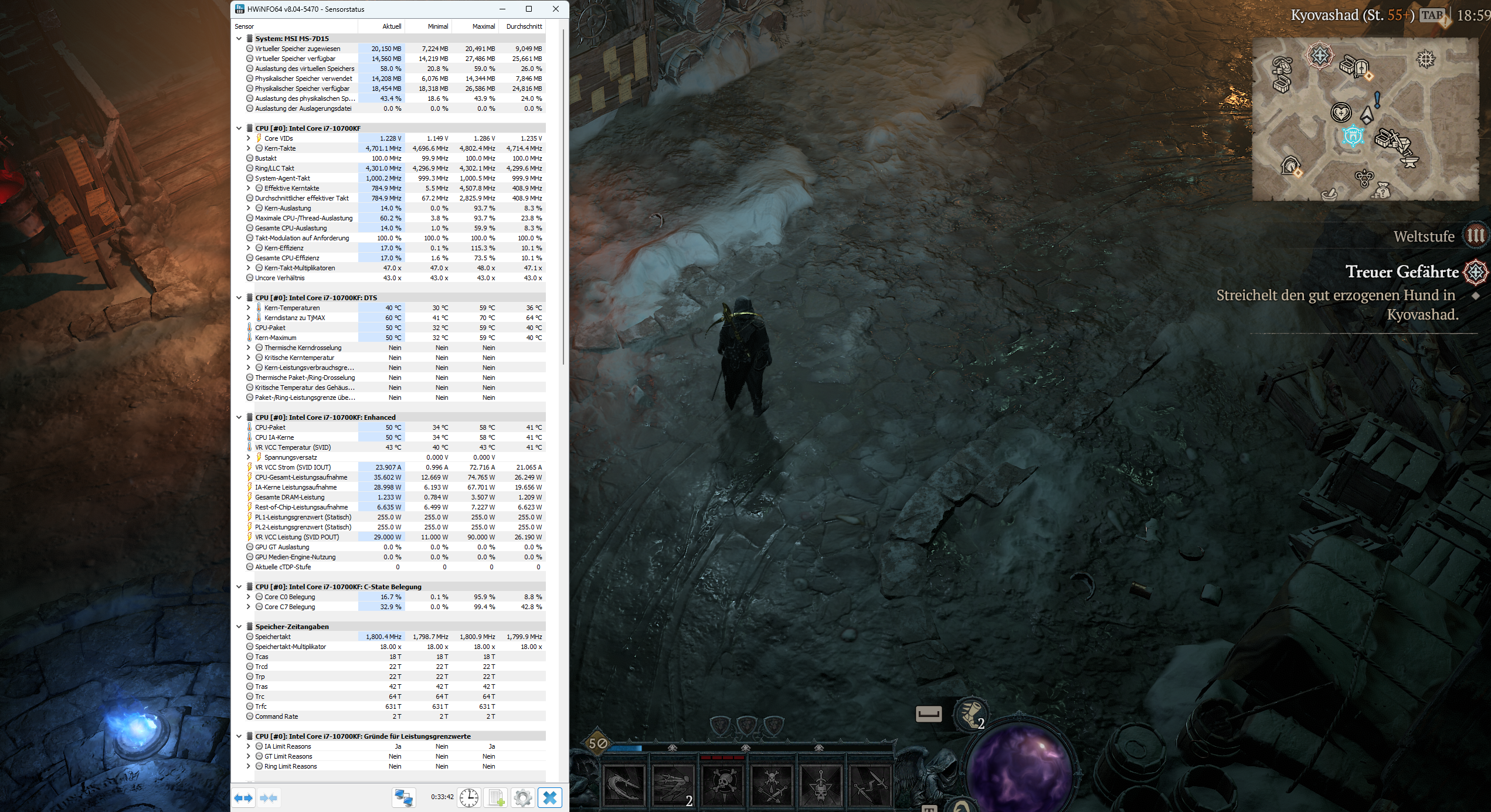Screen dimensions: 1491x812
Task: Expand the IA Limit Reasons row
Action: point(249,746)
